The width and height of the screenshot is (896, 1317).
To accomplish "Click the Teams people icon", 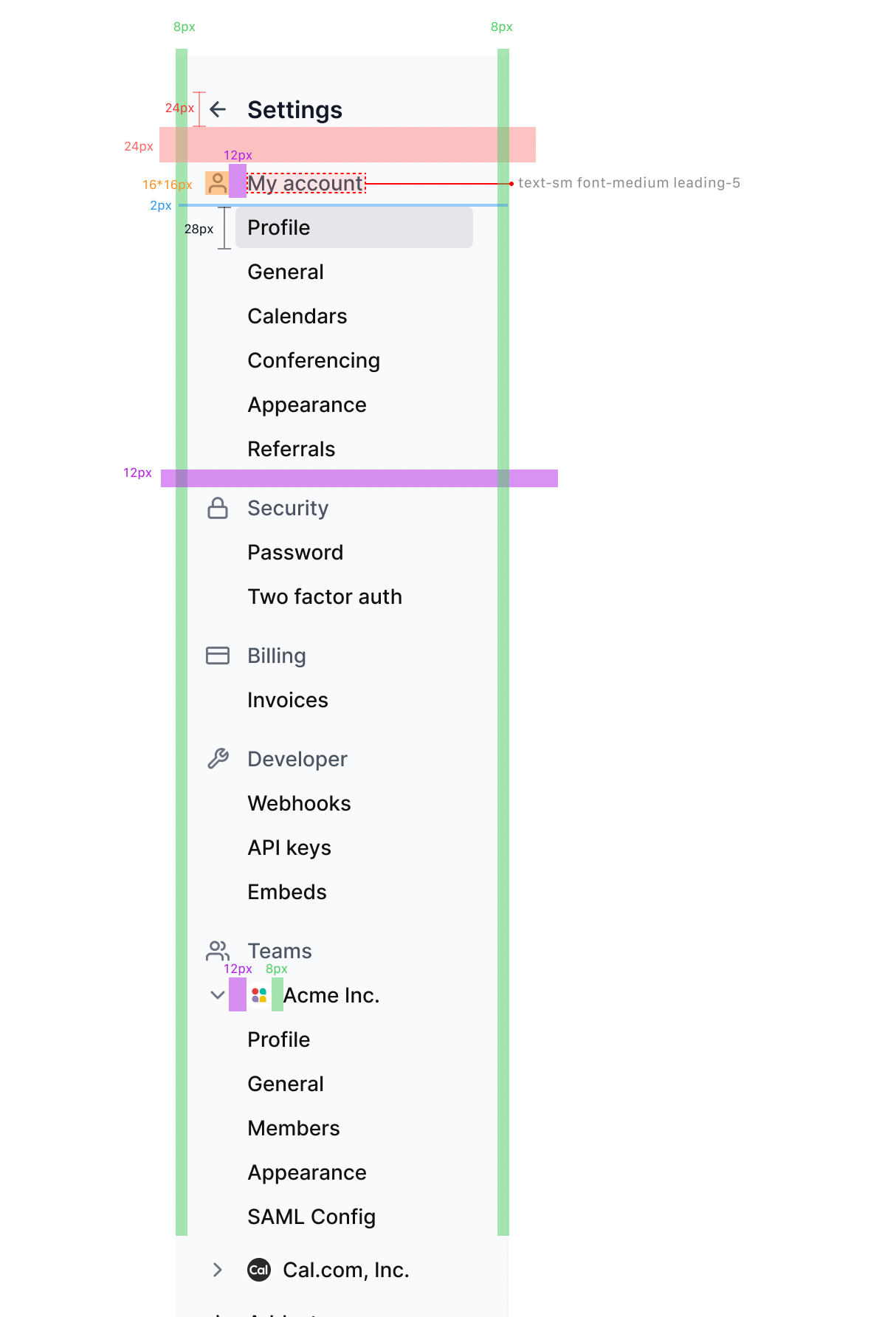I will 218,951.
